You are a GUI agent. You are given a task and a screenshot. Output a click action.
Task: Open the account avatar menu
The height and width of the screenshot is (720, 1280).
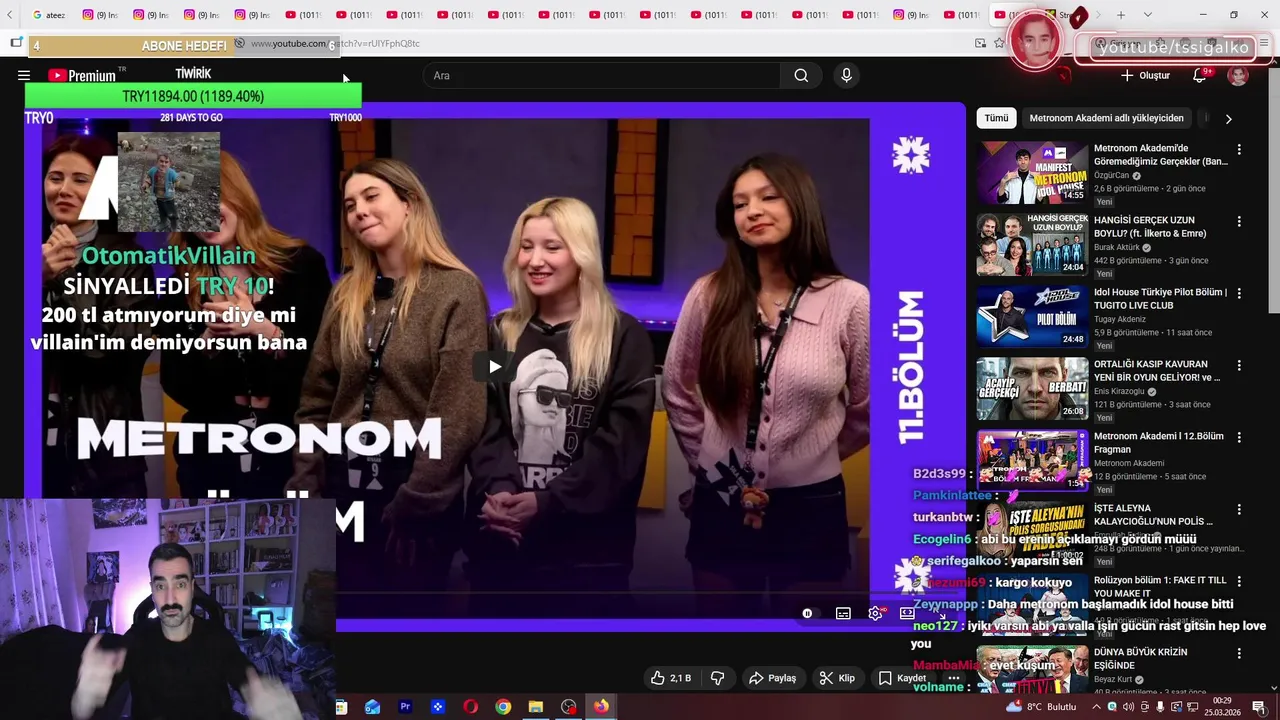click(1238, 76)
